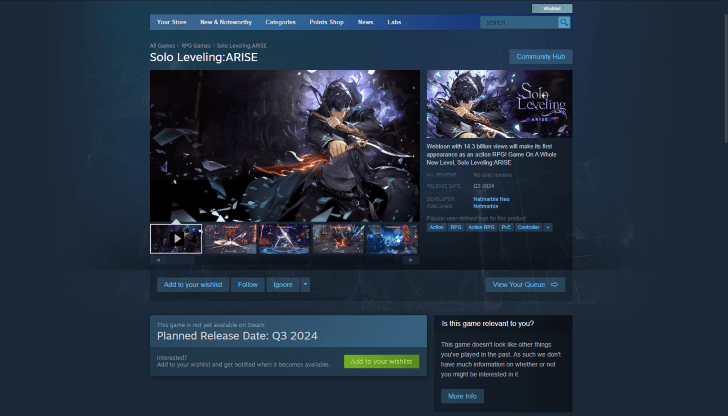
Task: Click the green Add to your wishlist button
Action: point(382,361)
